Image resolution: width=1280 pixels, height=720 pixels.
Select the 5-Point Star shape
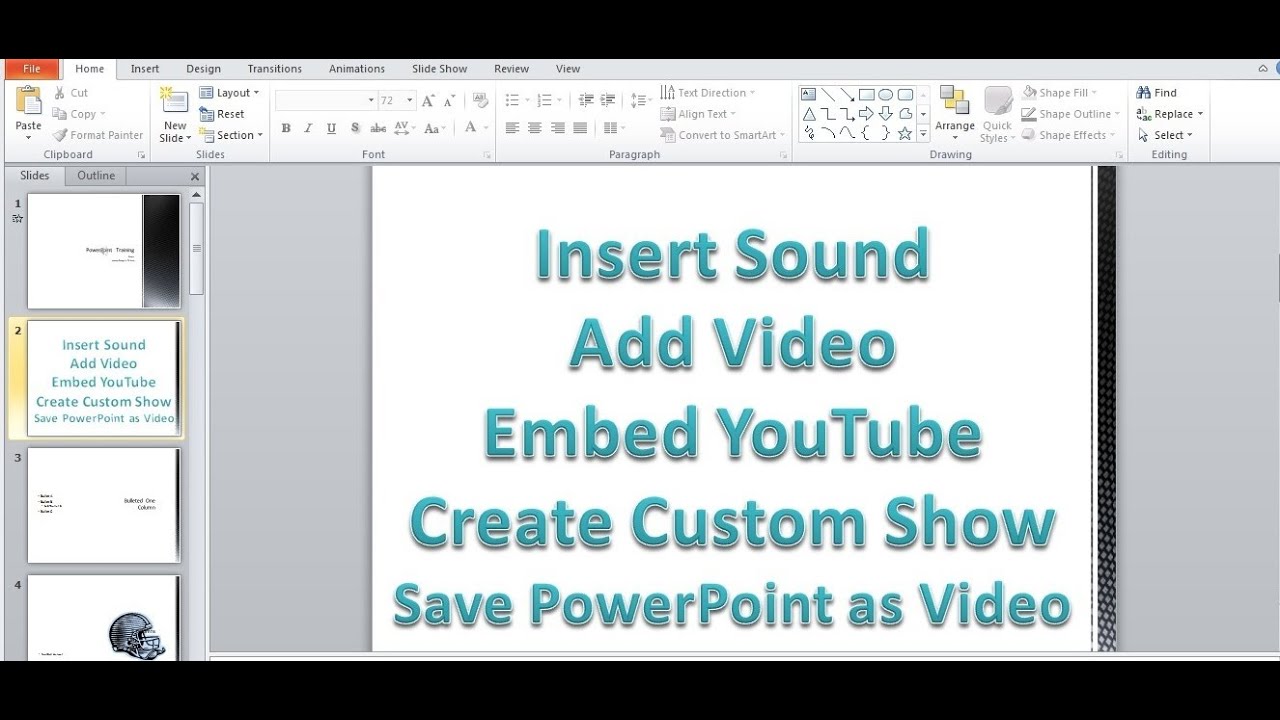click(905, 133)
